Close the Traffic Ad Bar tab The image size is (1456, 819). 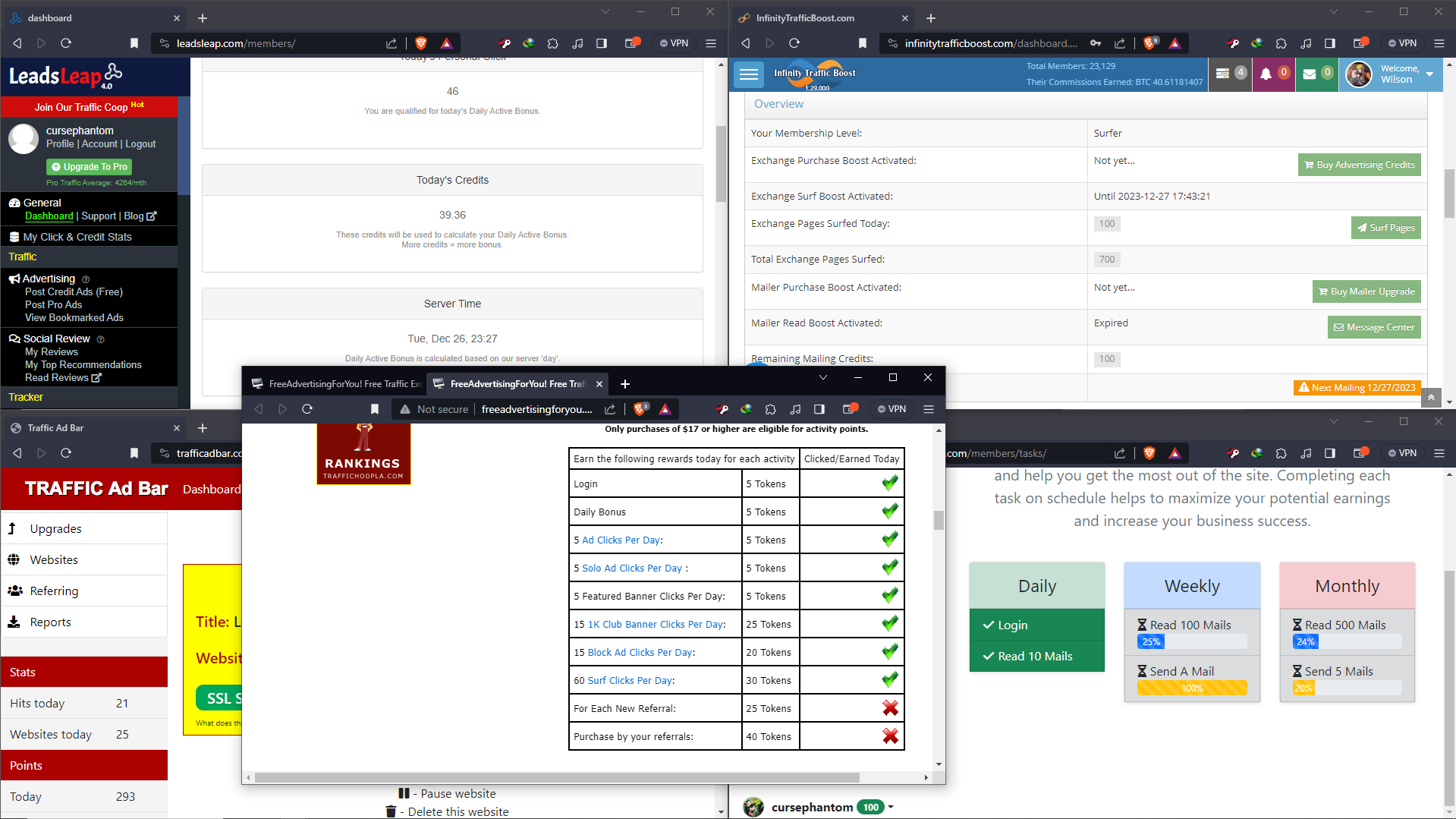tap(177, 428)
